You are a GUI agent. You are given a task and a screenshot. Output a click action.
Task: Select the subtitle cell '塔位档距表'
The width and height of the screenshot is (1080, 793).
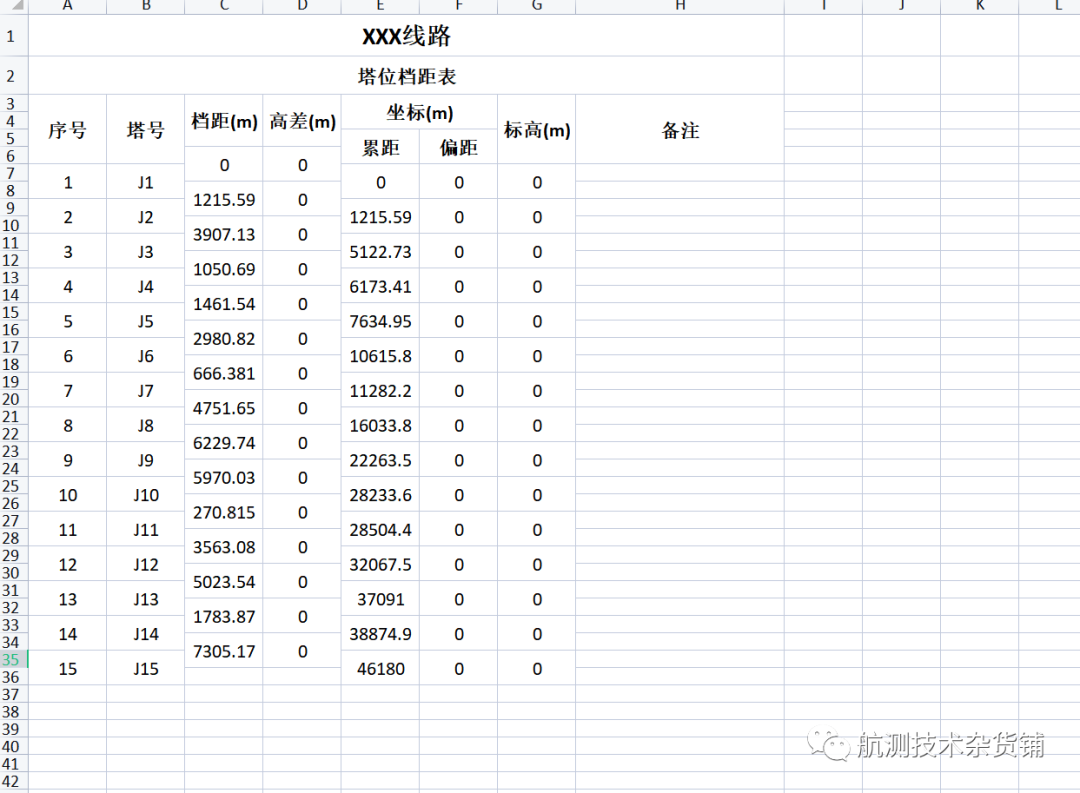click(x=406, y=76)
